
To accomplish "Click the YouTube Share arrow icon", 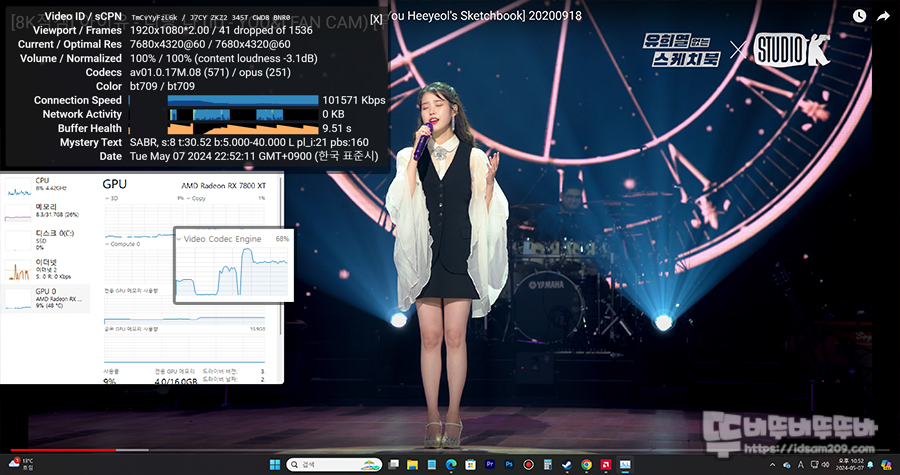I will 883,16.
